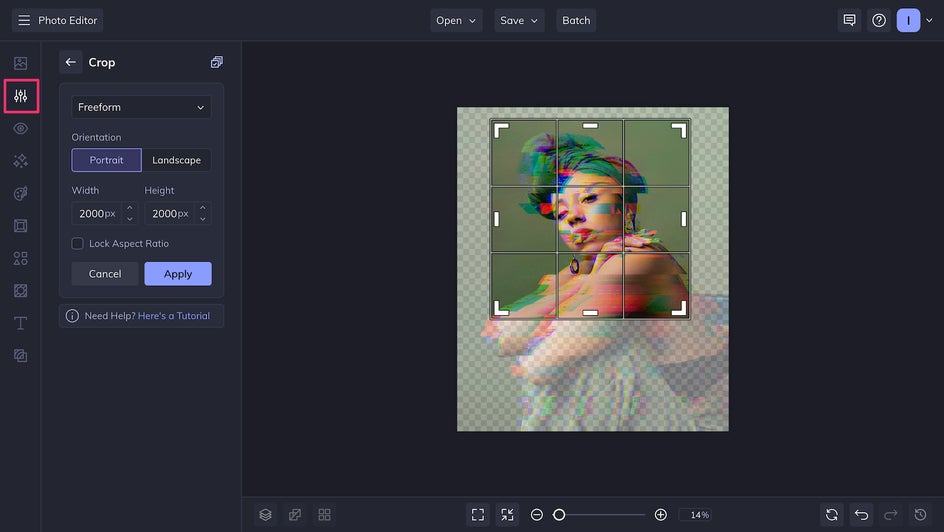Open the Graphics shapes sidebar icon

[20, 258]
